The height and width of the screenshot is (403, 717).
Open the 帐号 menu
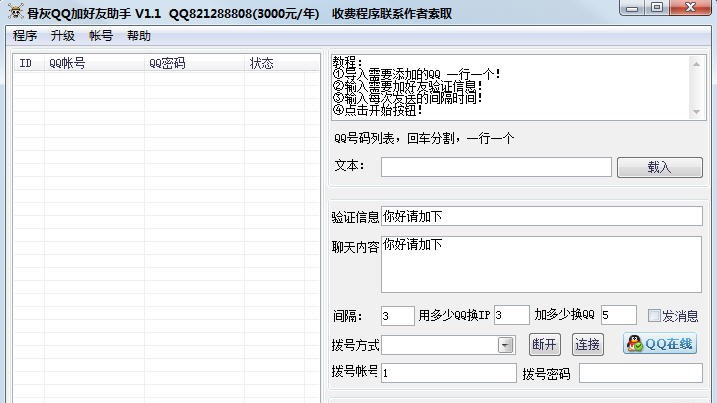tap(101, 36)
